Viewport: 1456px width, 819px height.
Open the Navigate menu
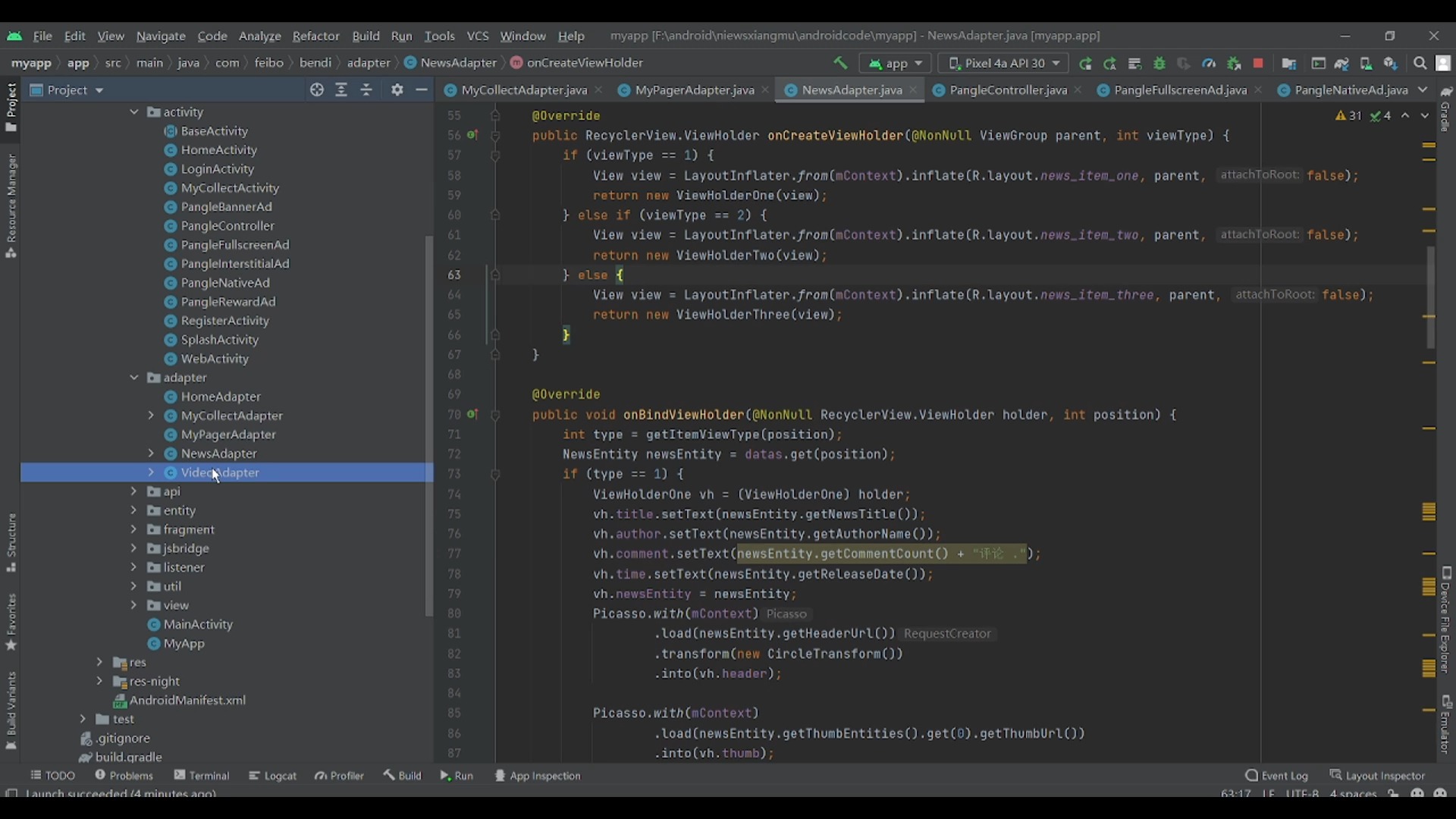[161, 36]
